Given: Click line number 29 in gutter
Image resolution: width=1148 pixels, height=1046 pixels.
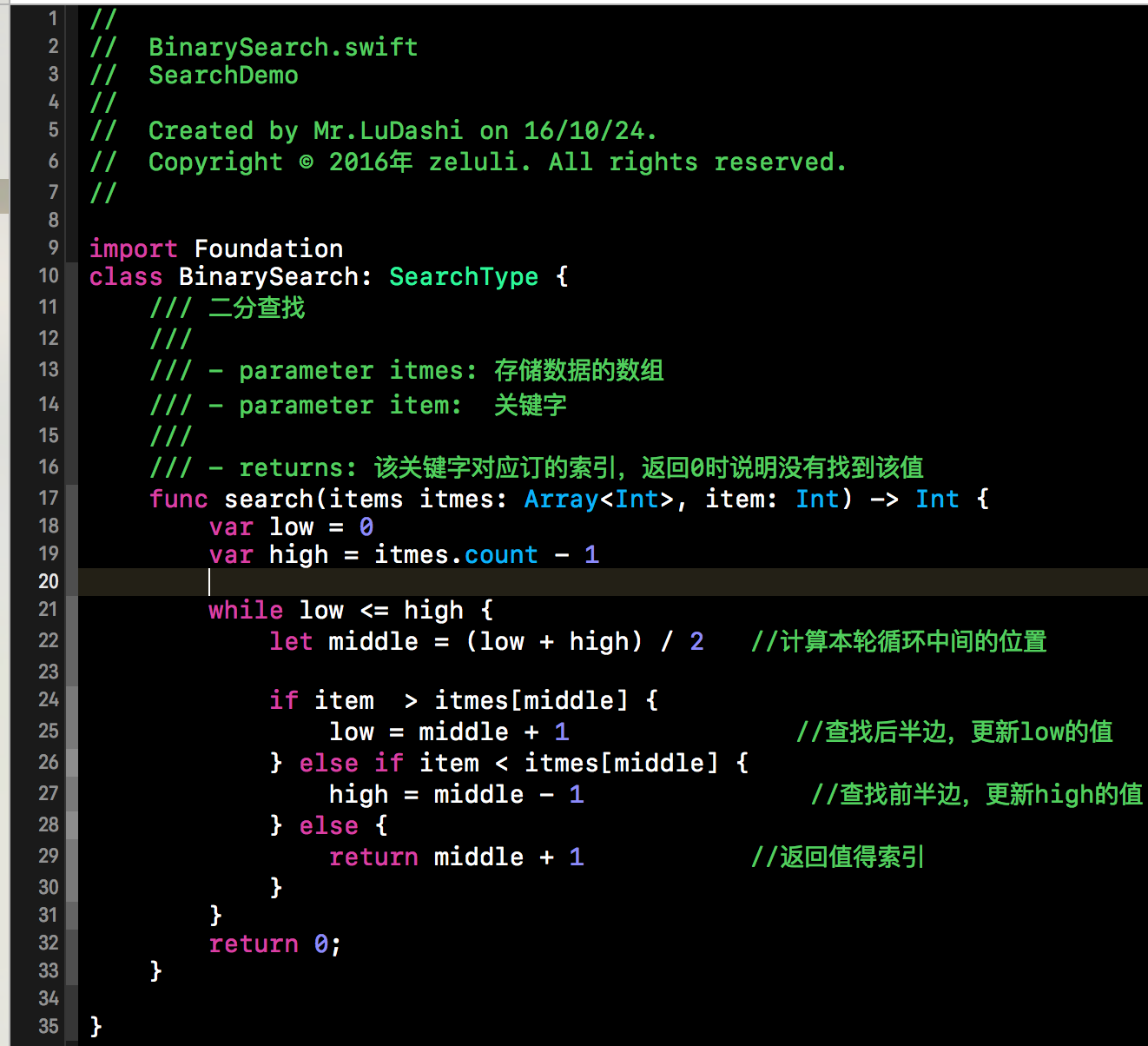Looking at the screenshot, I should point(49,856).
